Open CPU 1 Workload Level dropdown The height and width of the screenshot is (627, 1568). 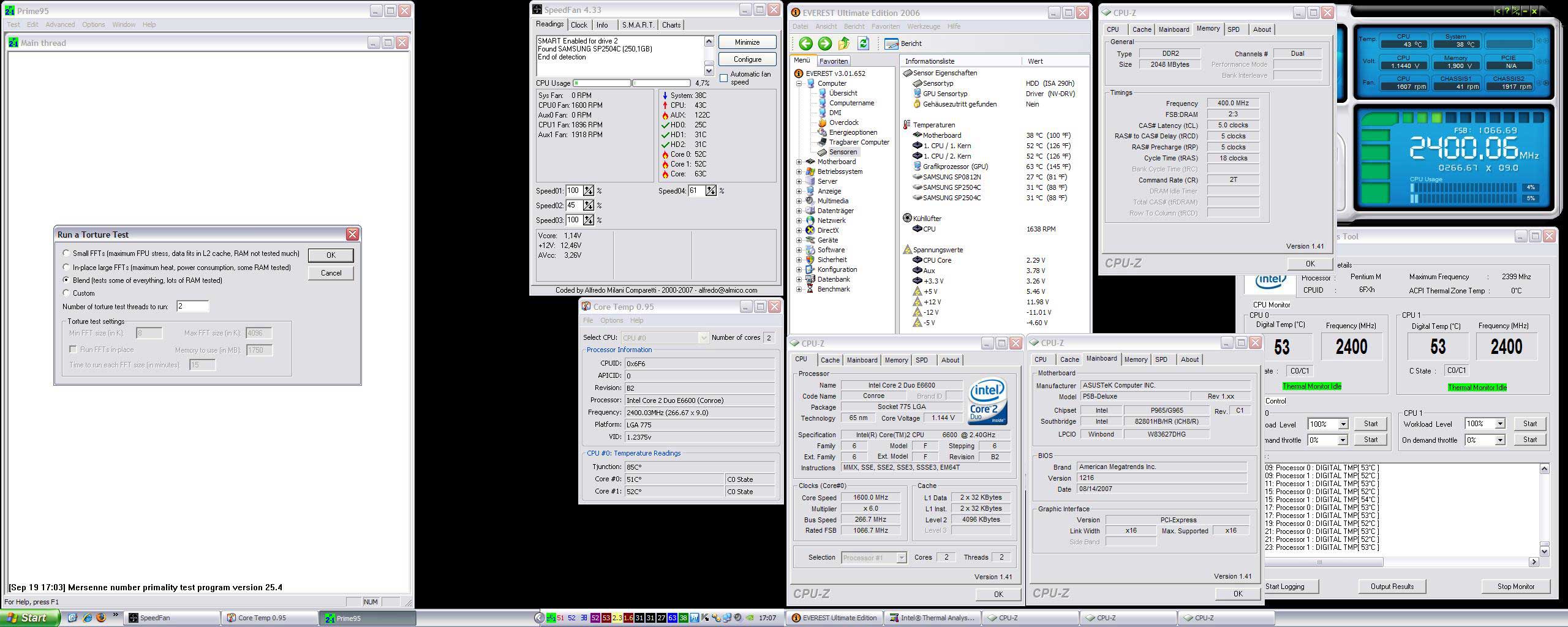pyautogui.click(x=1499, y=424)
